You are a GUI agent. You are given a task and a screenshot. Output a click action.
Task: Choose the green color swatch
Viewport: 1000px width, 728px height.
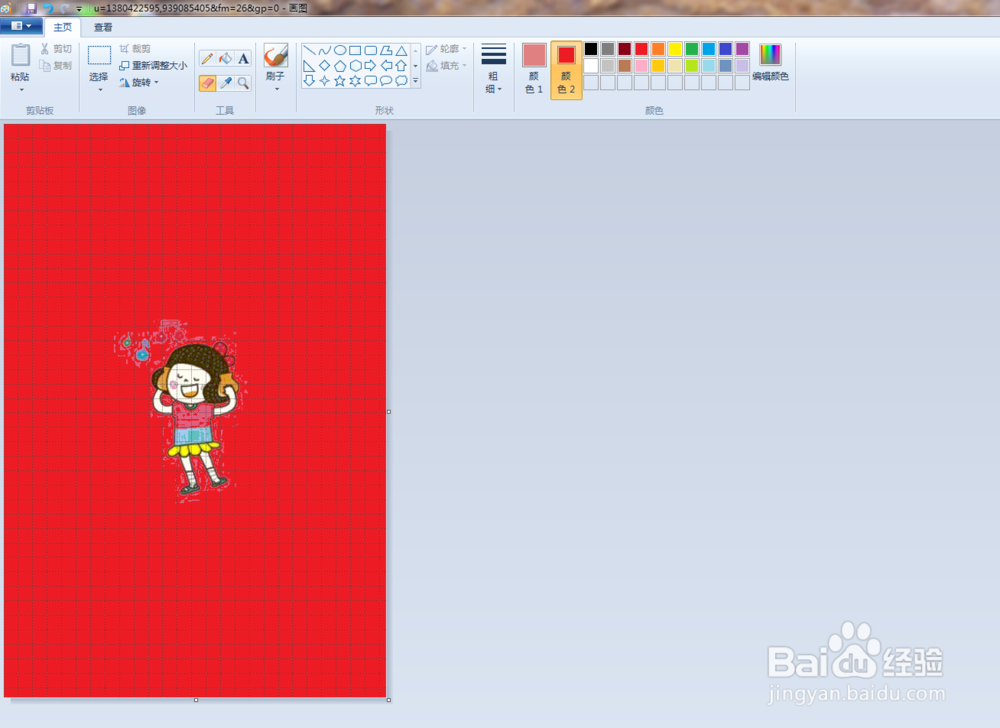tap(691, 49)
